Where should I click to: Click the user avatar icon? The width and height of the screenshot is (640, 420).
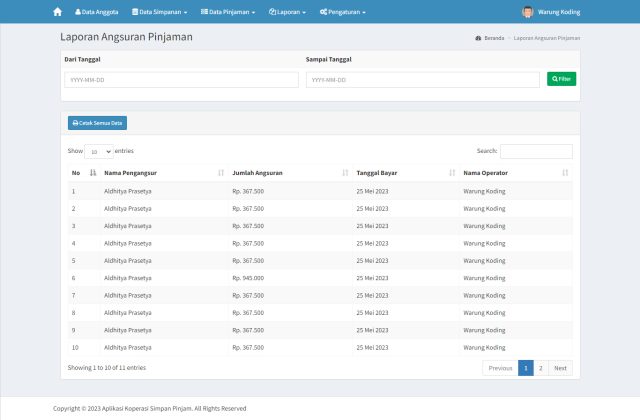(528, 12)
